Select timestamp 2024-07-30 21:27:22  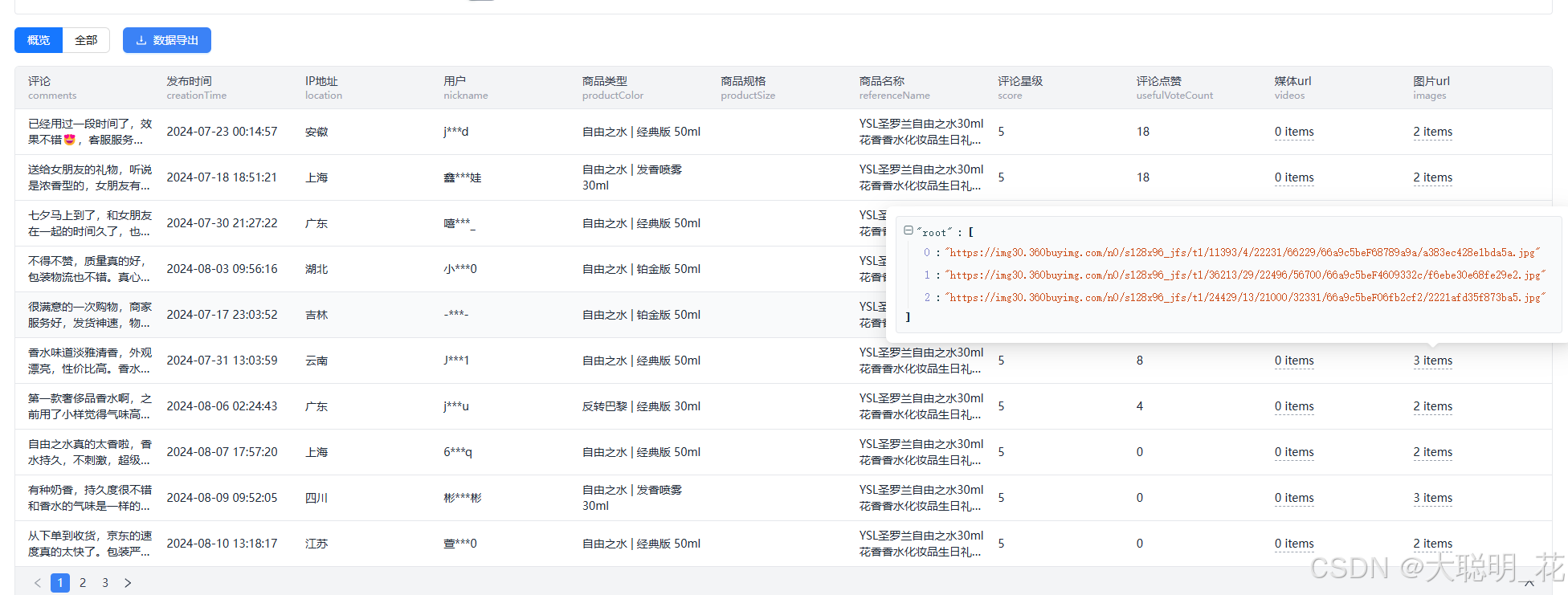pos(222,223)
